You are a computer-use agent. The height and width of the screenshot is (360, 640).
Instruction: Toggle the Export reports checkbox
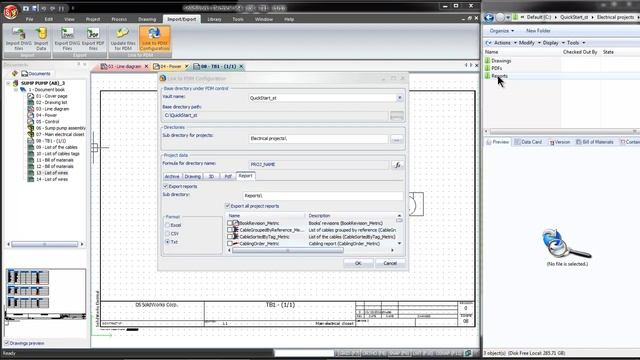[x=166, y=187]
